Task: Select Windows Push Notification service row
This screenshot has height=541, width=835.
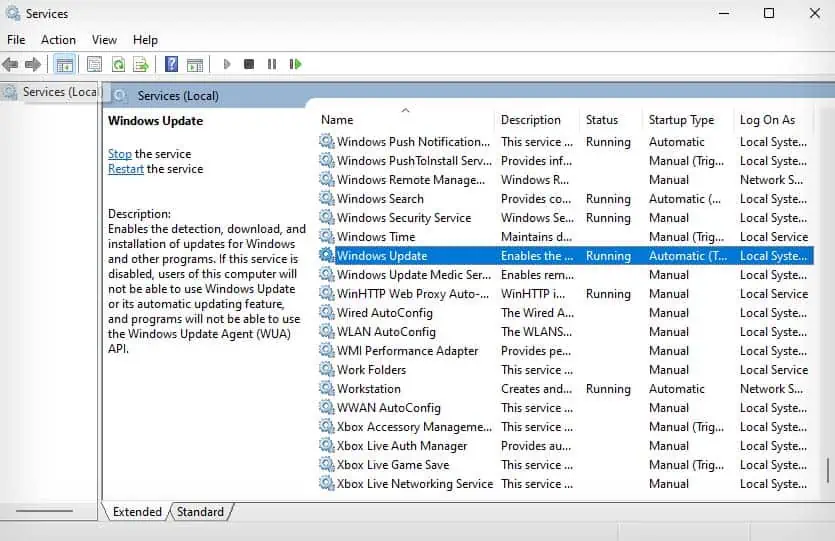Action: (566, 142)
